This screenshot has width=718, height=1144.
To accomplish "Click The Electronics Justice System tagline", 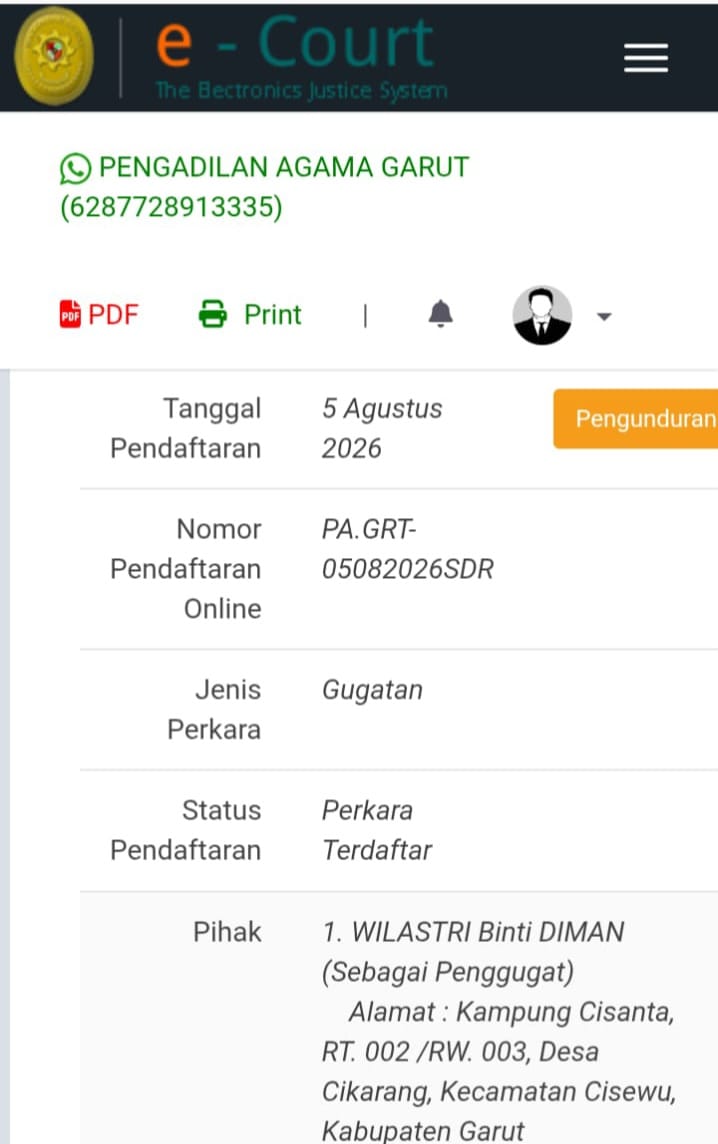I will [301, 90].
